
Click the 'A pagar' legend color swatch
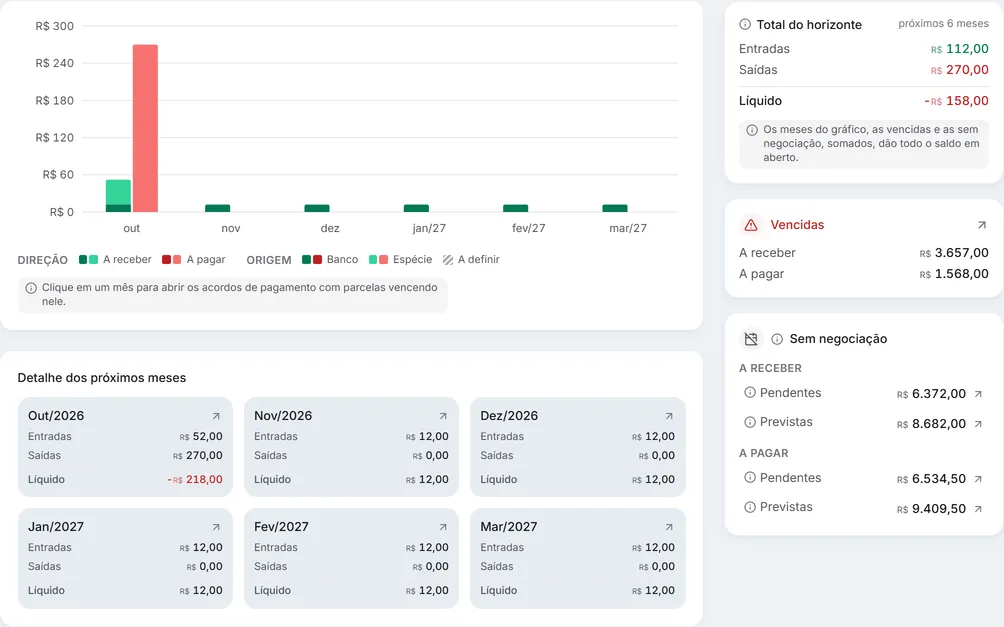[x=172, y=259]
